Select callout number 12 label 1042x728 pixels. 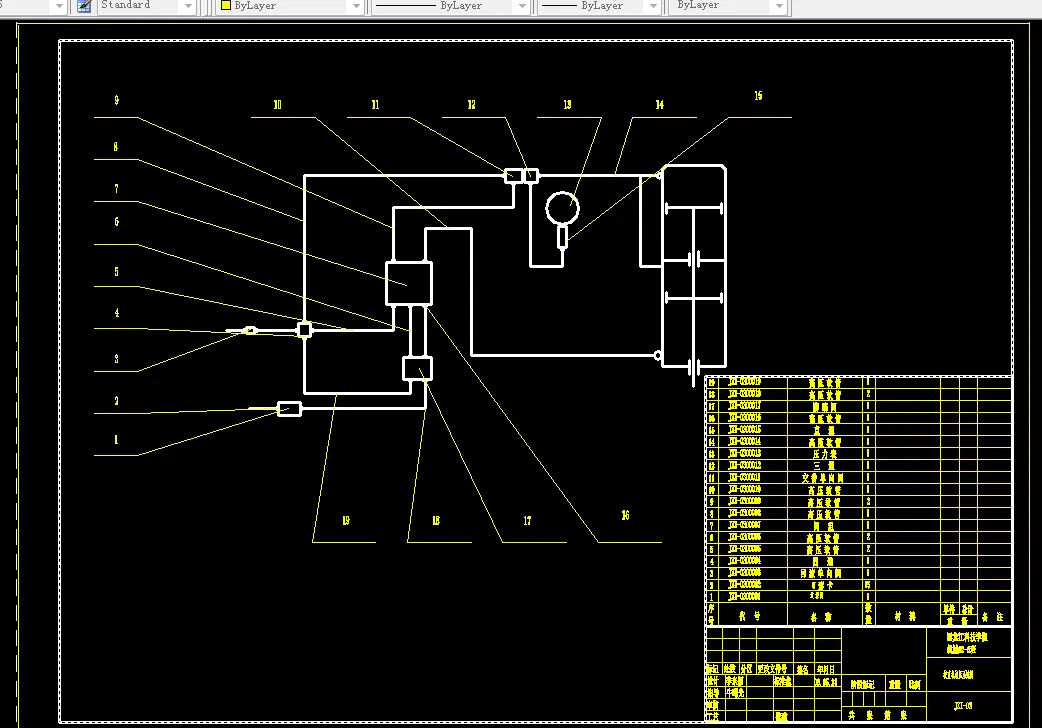471,104
